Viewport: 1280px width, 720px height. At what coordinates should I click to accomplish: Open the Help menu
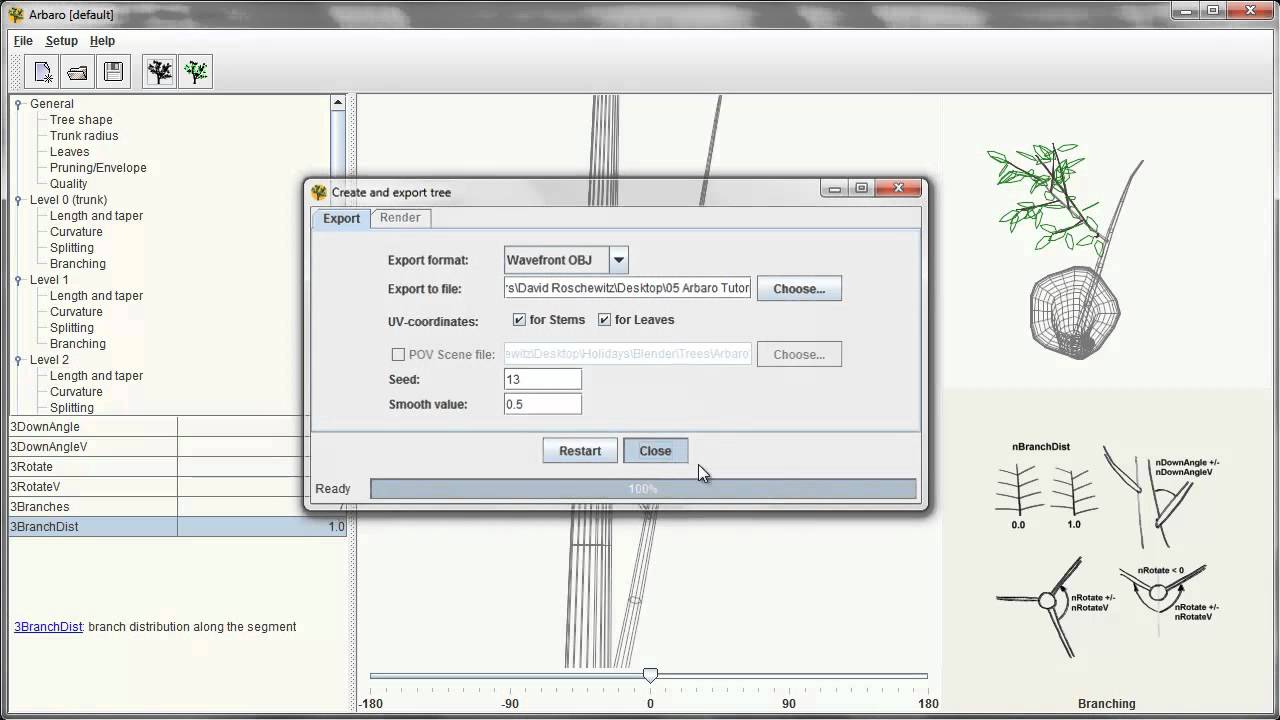[x=102, y=41]
